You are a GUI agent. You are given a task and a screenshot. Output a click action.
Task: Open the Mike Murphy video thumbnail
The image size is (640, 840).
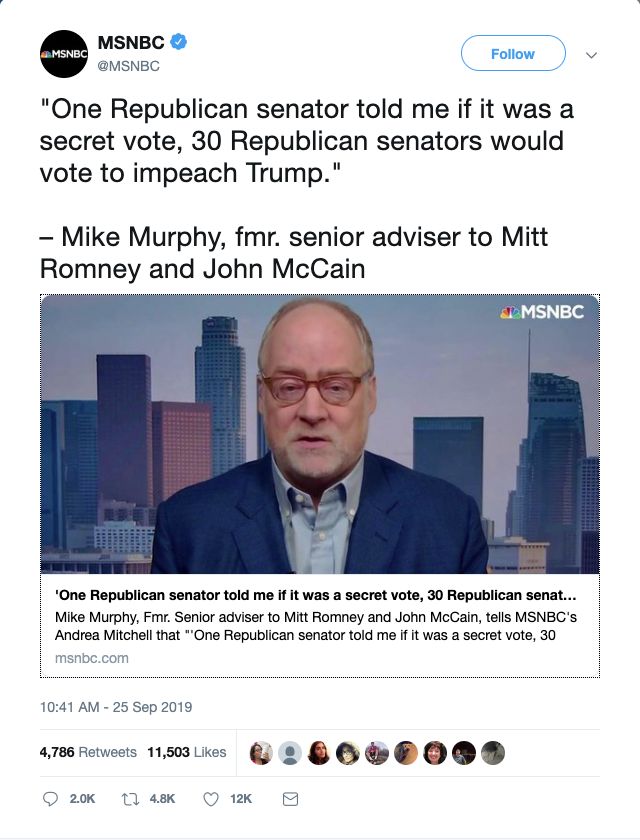tap(320, 434)
